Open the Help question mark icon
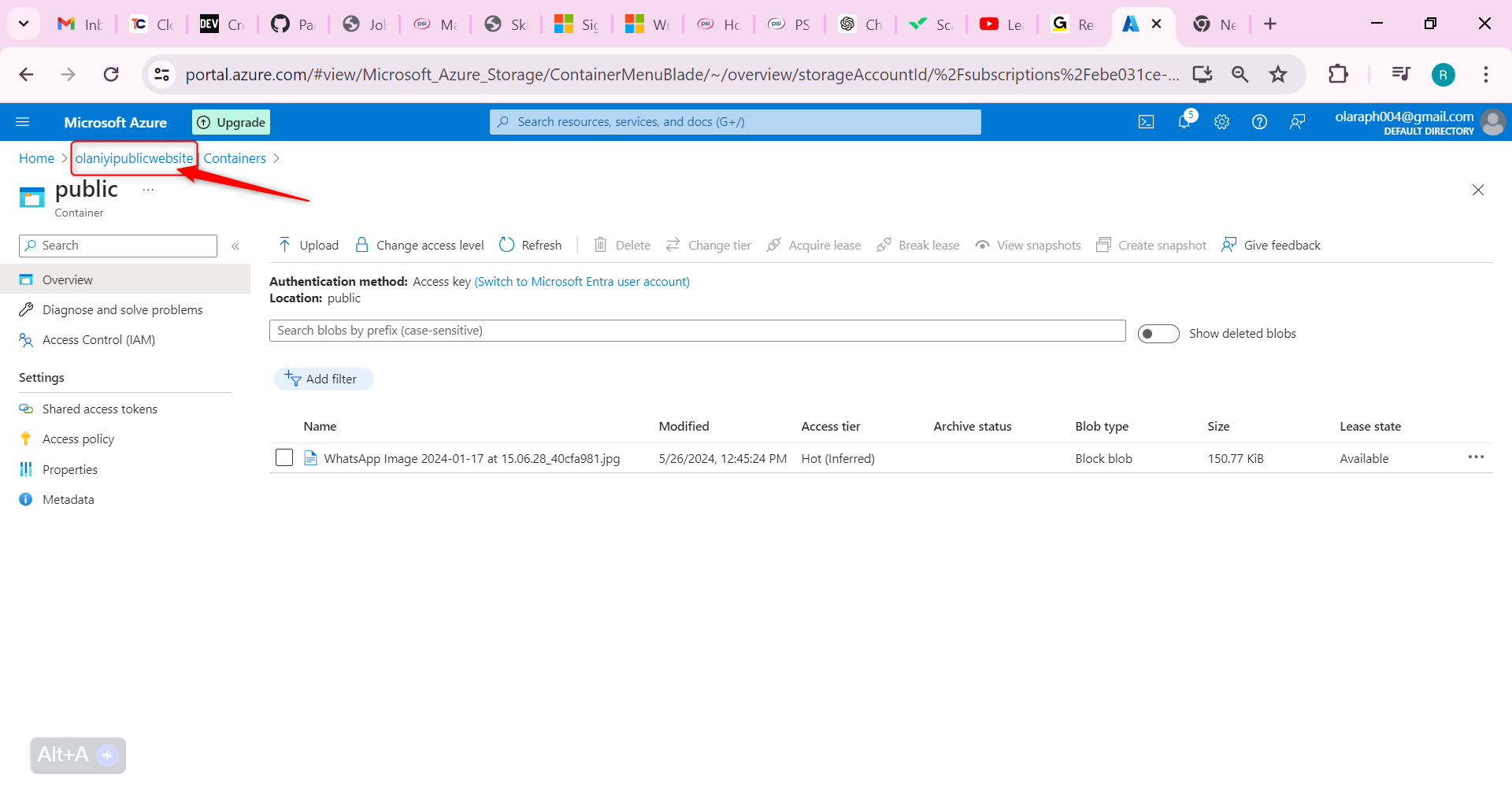Image resolution: width=1512 pixels, height=803 pixels. tap(1260, 122)
